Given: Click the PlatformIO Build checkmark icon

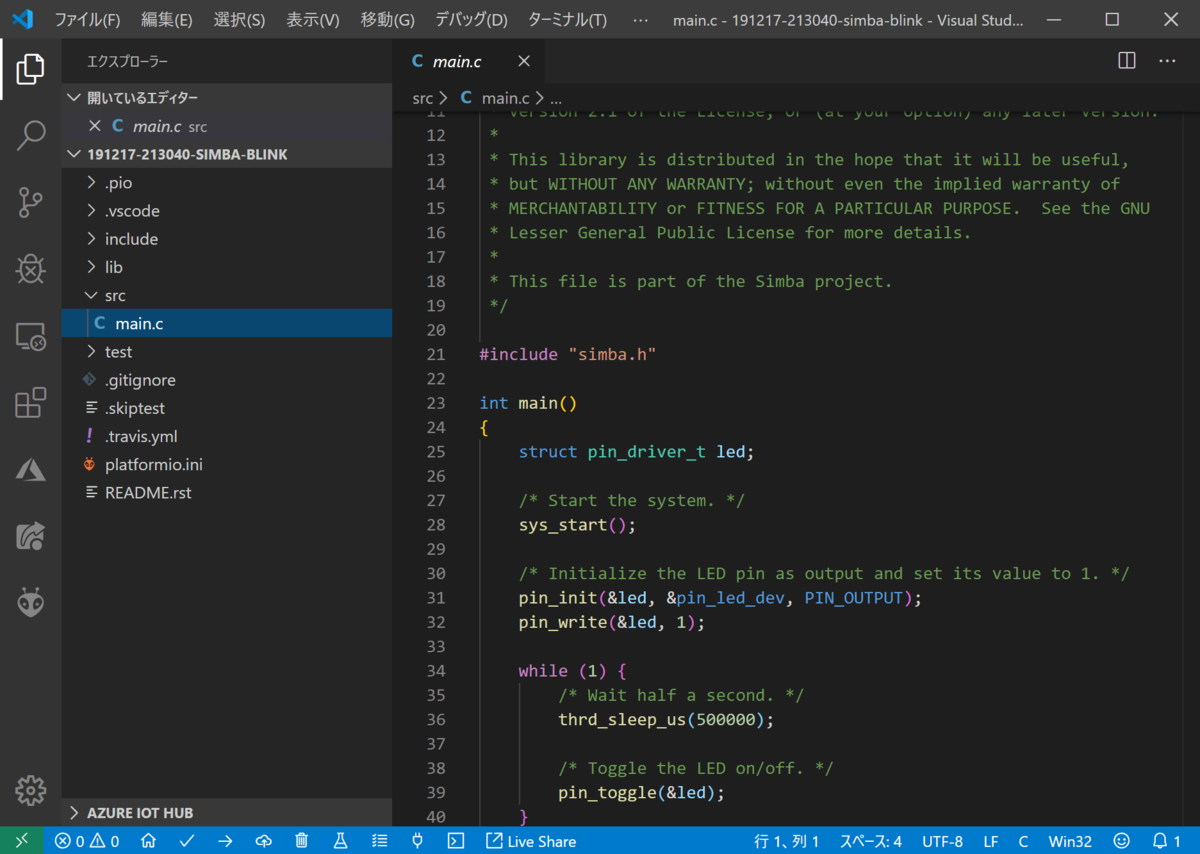Looking at the screenshot, I should pyautogui.click(x=187, y=841).
